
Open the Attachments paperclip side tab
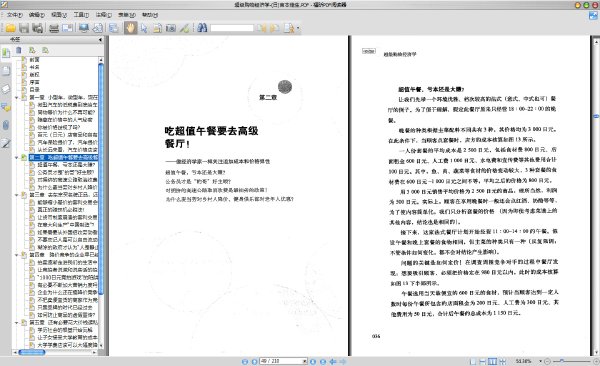pos(6,125)
